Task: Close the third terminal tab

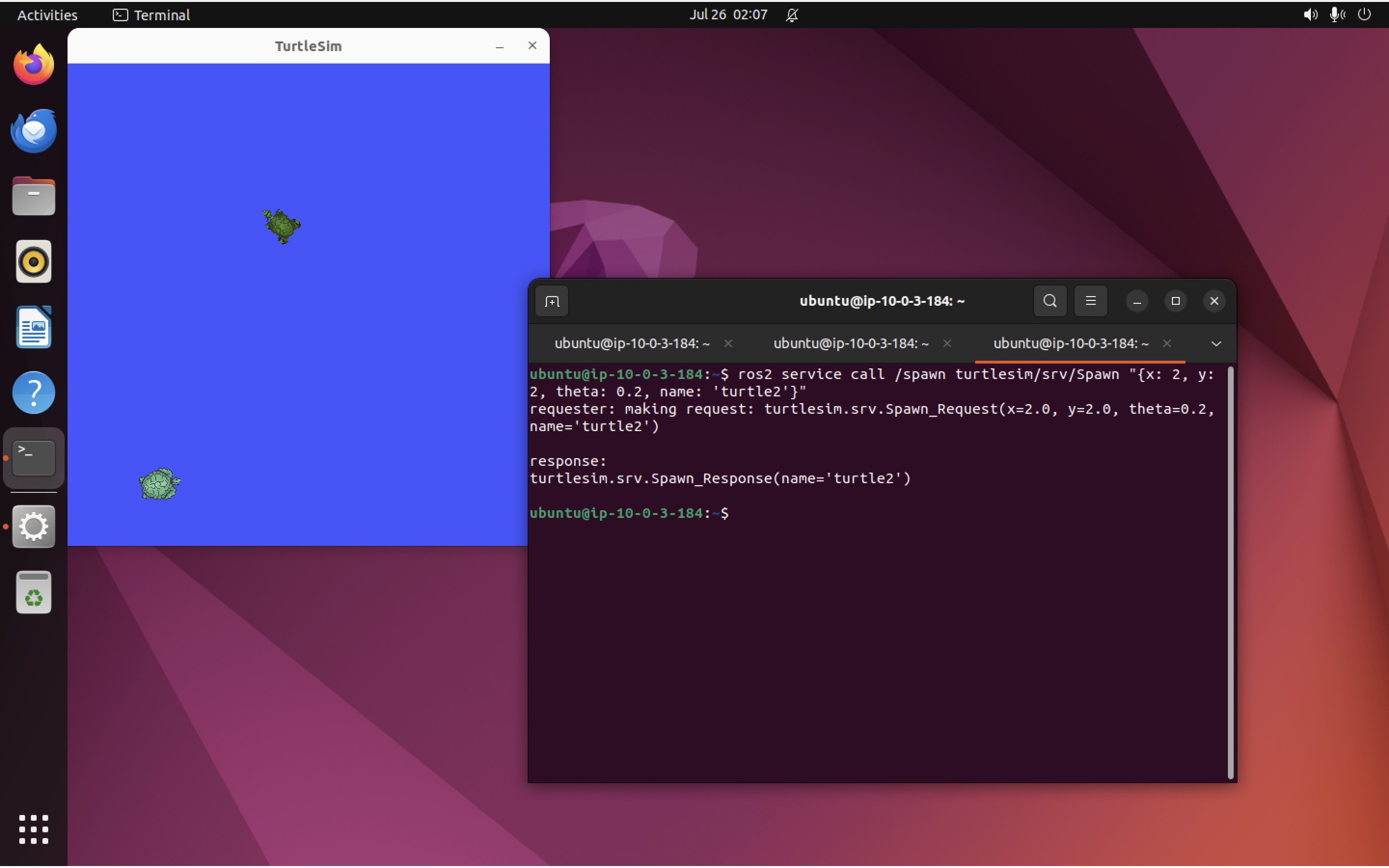Action: pos(1167,344)
